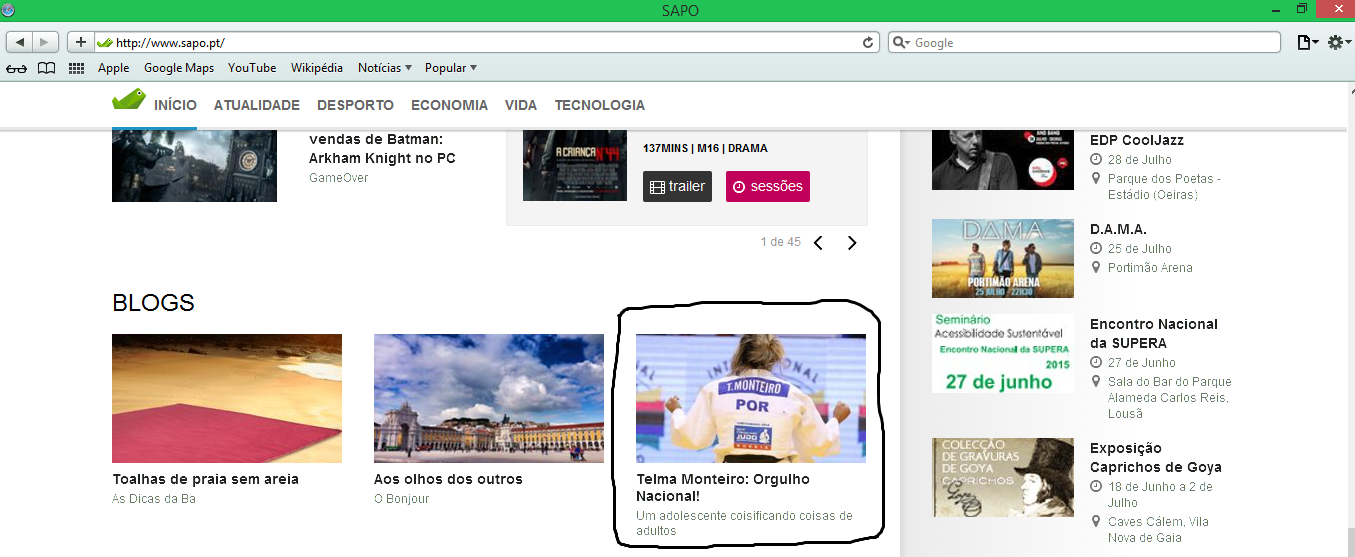Open the Google Maps bookmark
The image size is (1355, 557).
pos(179,68)
